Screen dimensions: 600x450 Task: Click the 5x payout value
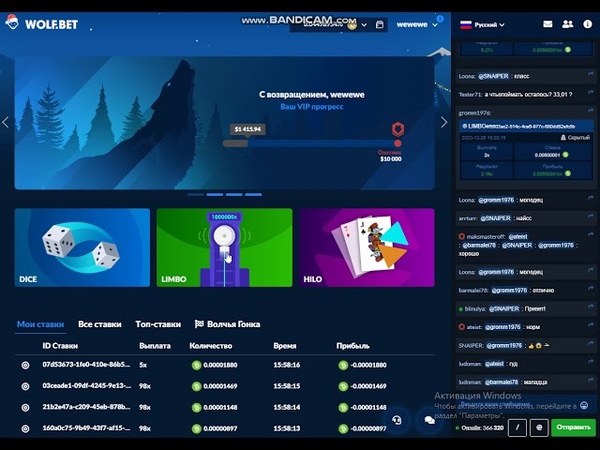[143, 365]
